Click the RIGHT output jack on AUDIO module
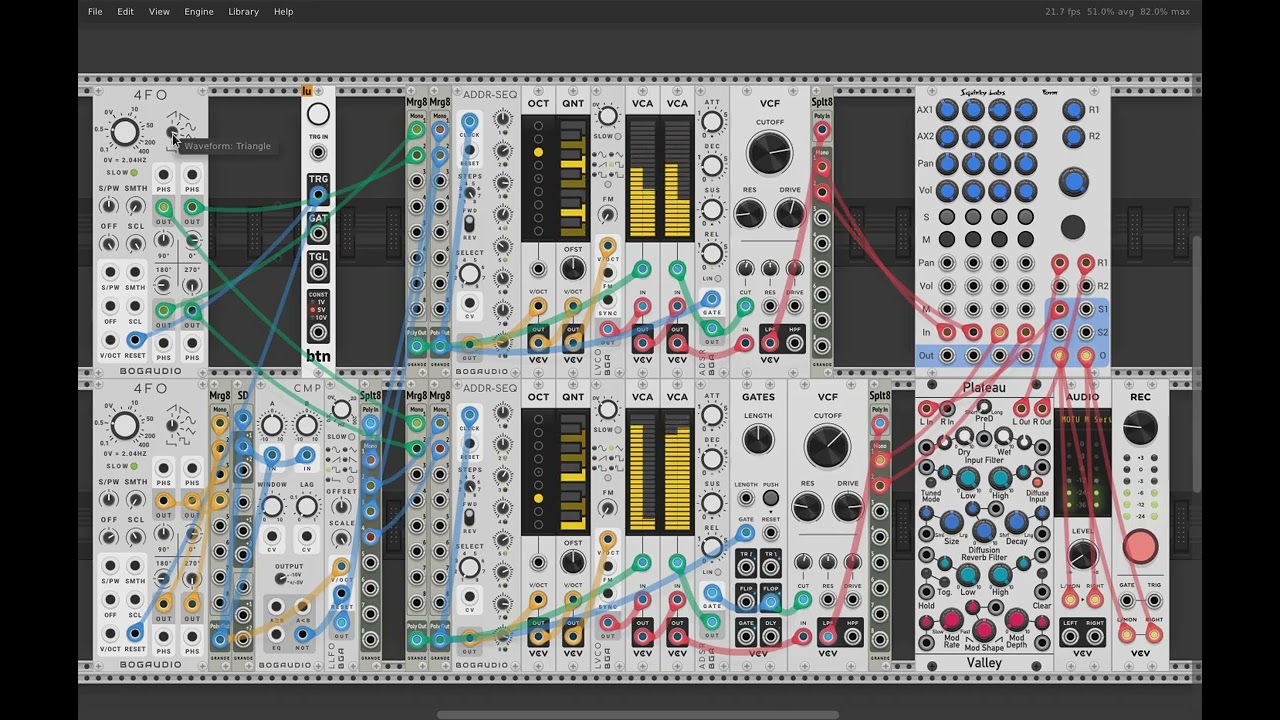 (x=1095, y=636)
